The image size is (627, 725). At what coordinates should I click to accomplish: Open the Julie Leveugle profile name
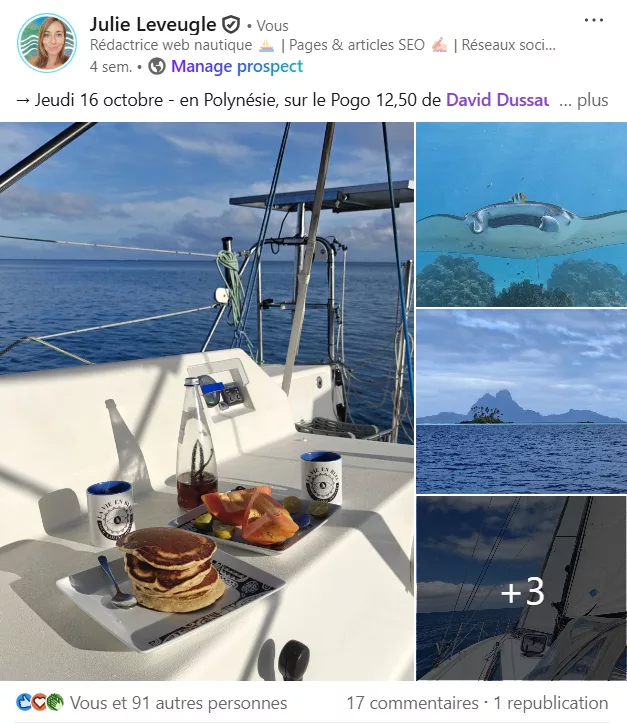coord(153,25)
